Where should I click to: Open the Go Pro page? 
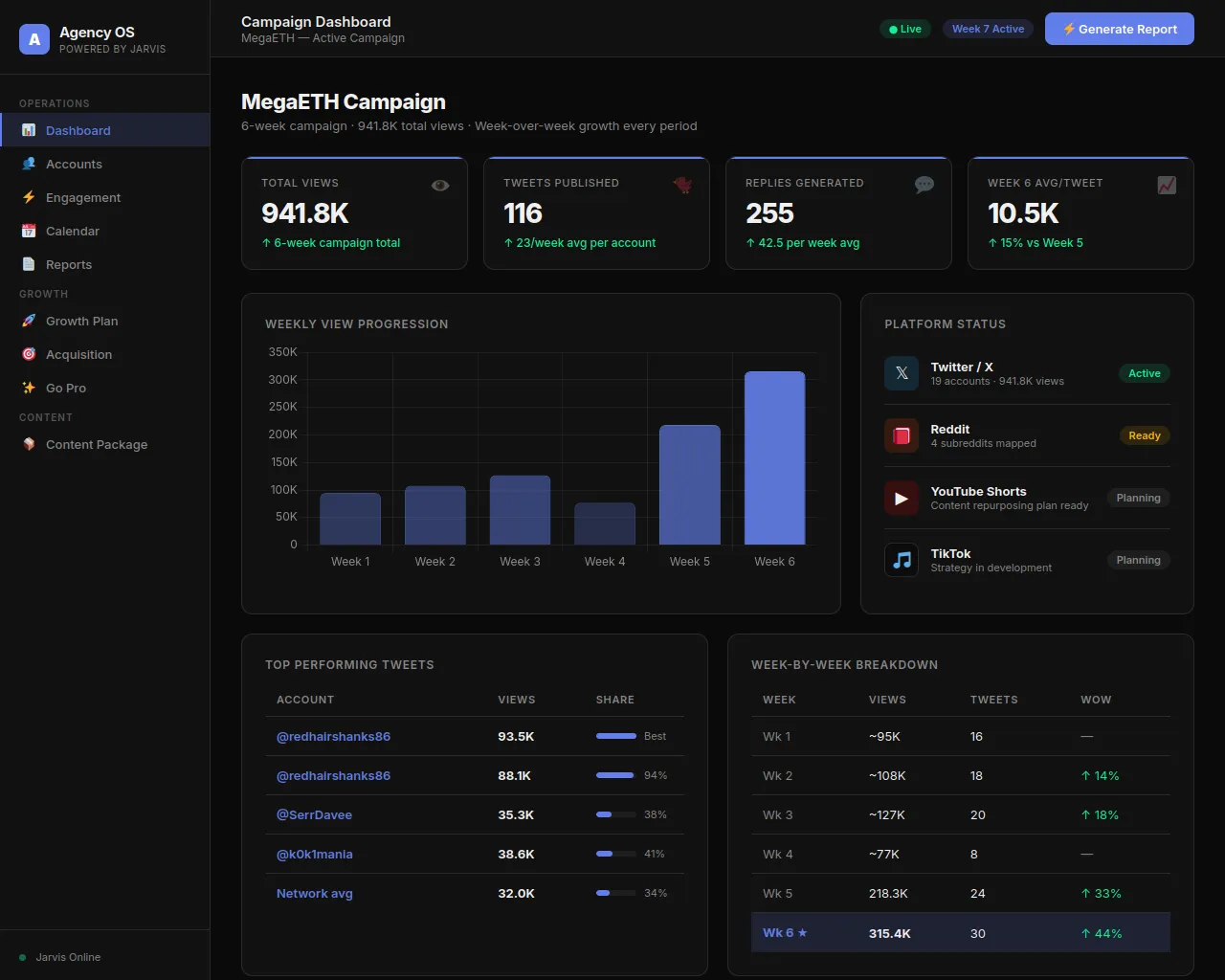(105, 388)
